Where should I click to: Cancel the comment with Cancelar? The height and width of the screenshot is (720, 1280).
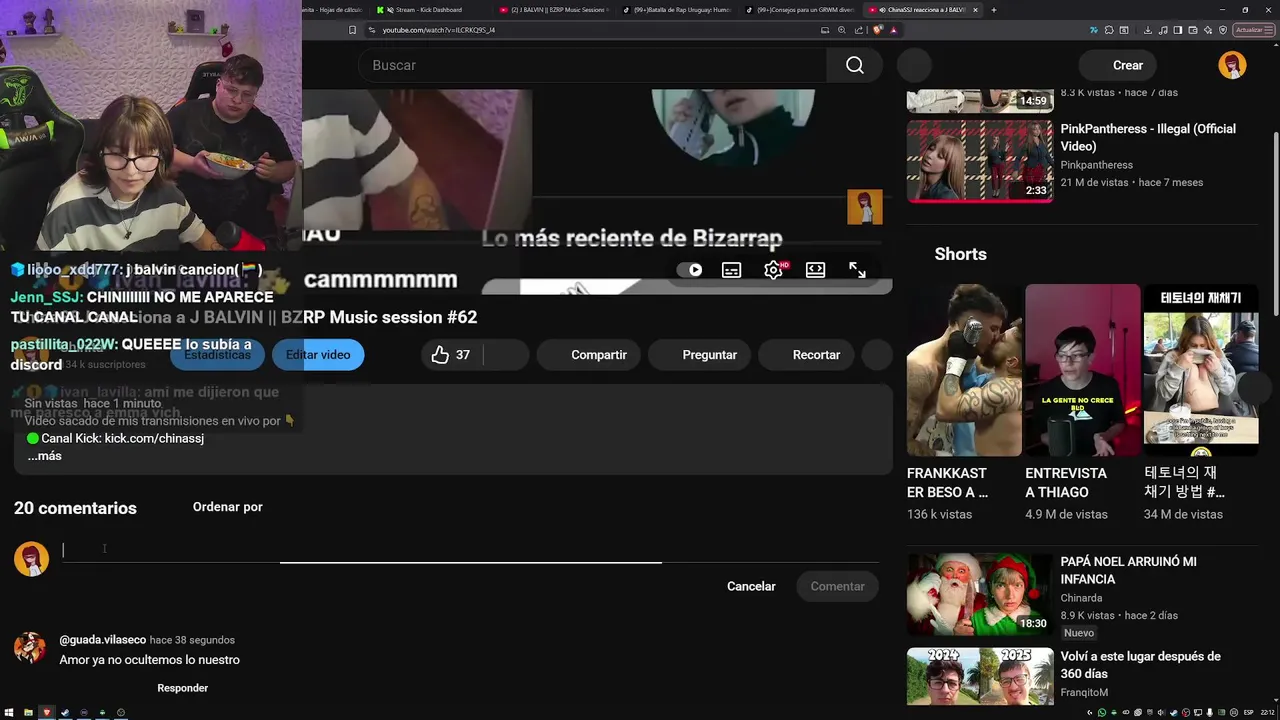pos(751,587)
